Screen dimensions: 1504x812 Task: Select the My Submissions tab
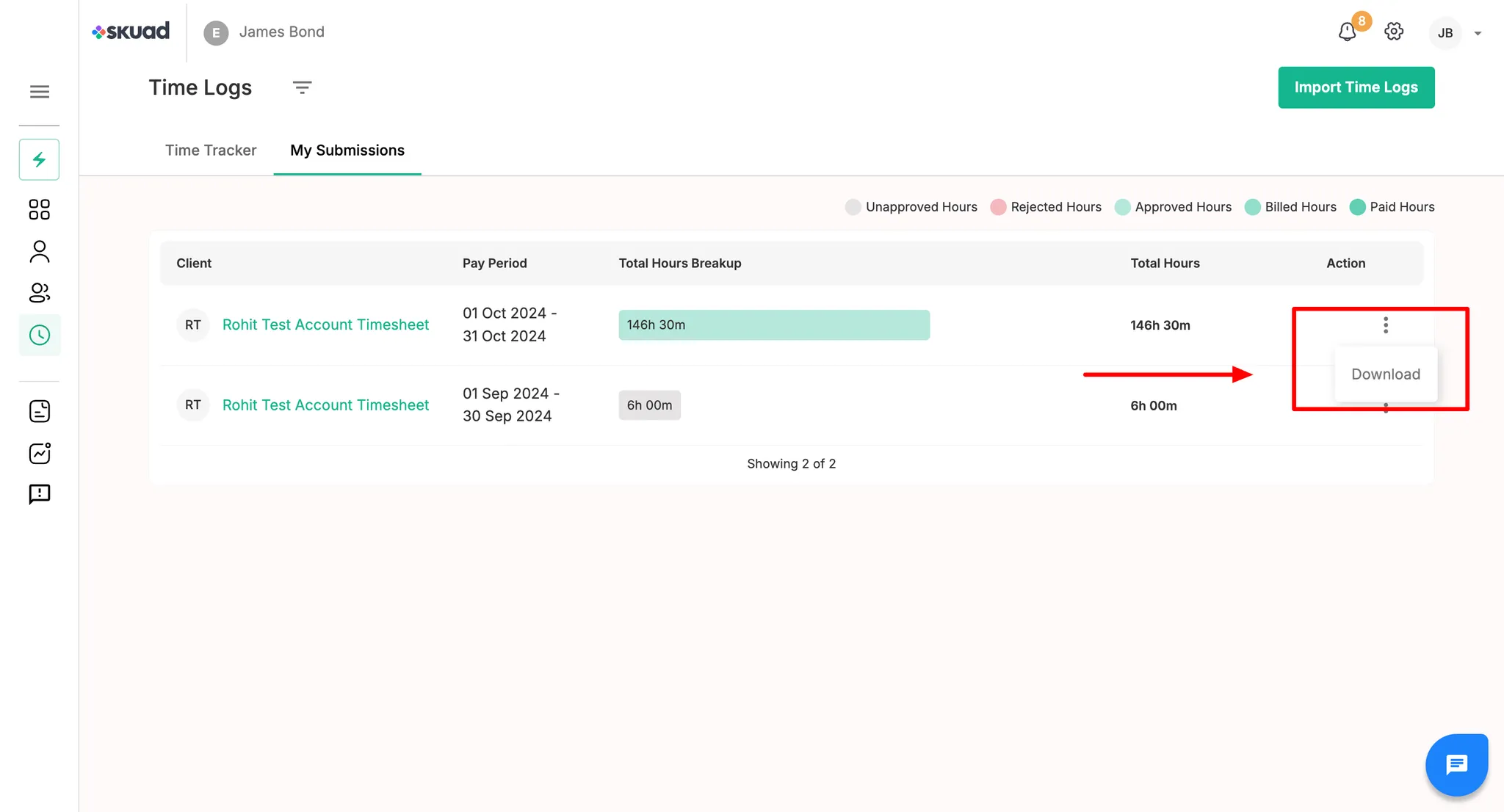347,151
